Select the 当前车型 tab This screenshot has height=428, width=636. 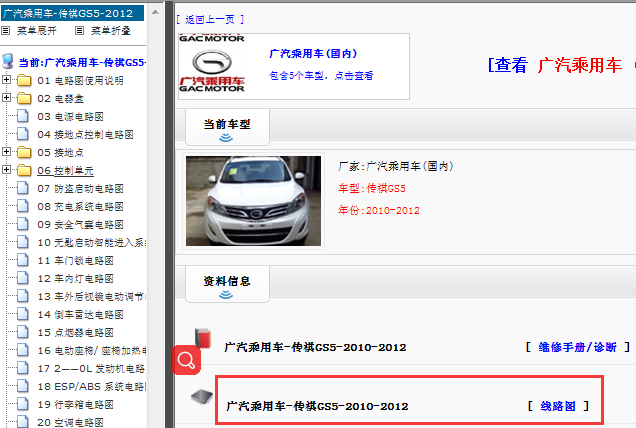227,127
